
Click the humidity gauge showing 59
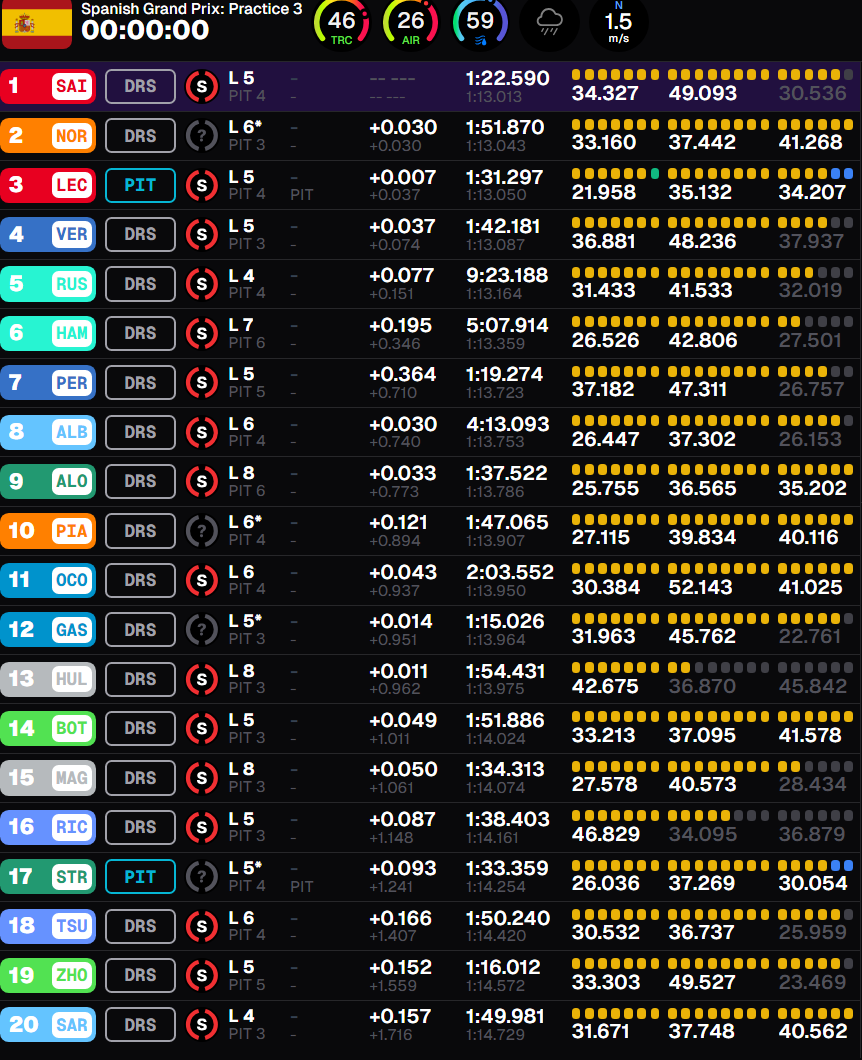click(x=480, y=24)
